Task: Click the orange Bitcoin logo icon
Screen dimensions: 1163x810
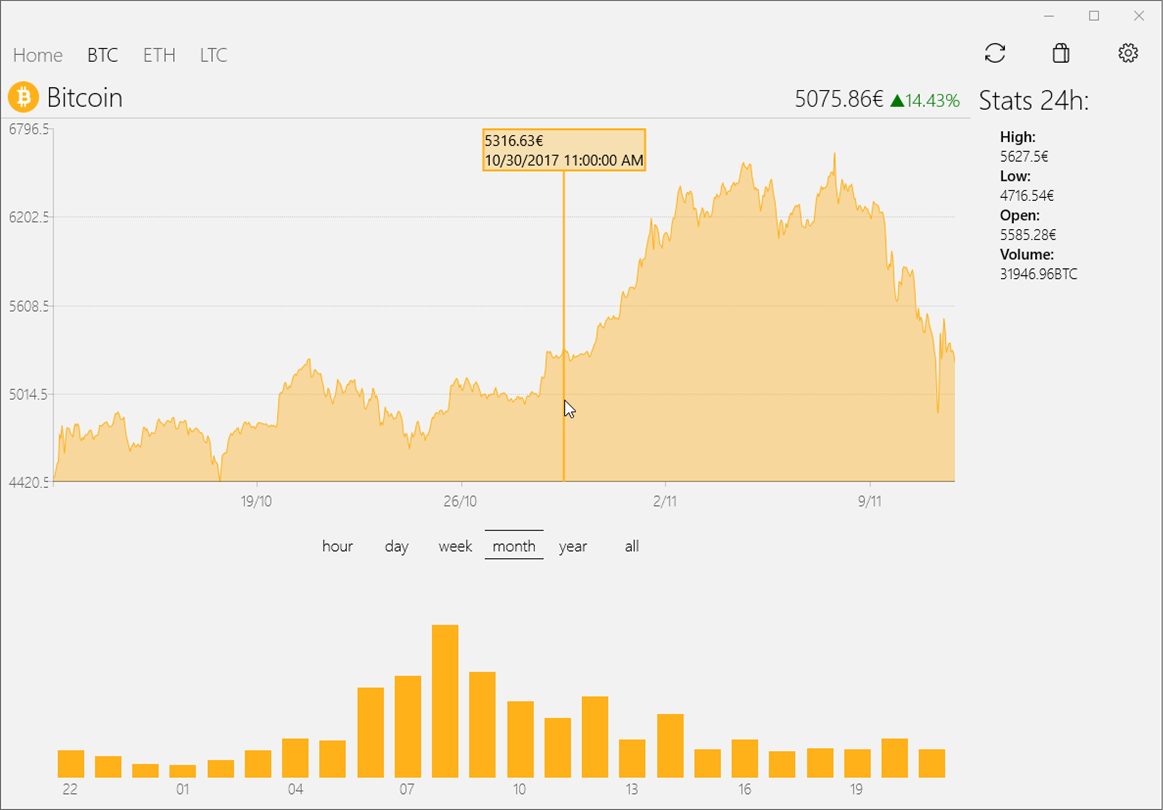Action: coord(23,97)
